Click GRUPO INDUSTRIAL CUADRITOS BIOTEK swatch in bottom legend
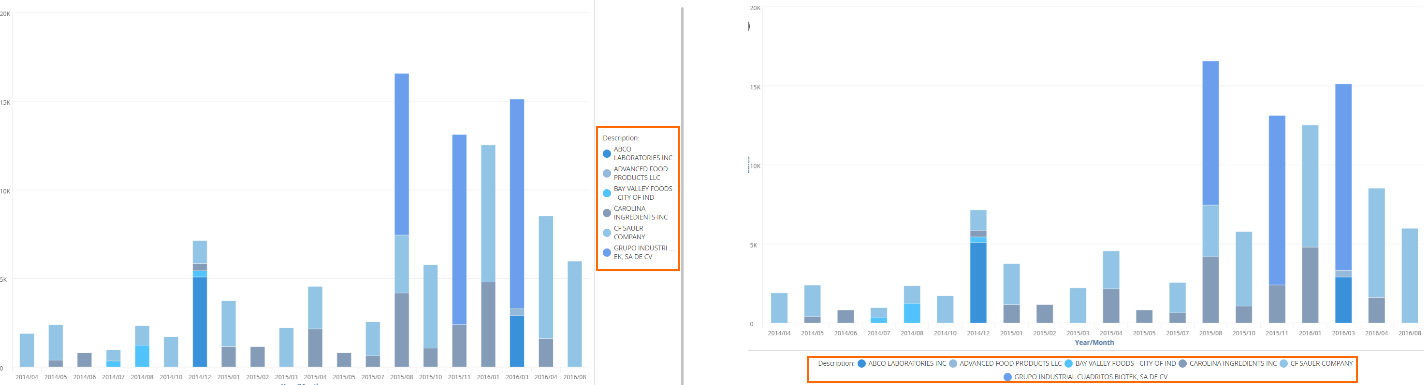Image resolution: width=1428 pixels, height=385 pixels. [1007, 377]
